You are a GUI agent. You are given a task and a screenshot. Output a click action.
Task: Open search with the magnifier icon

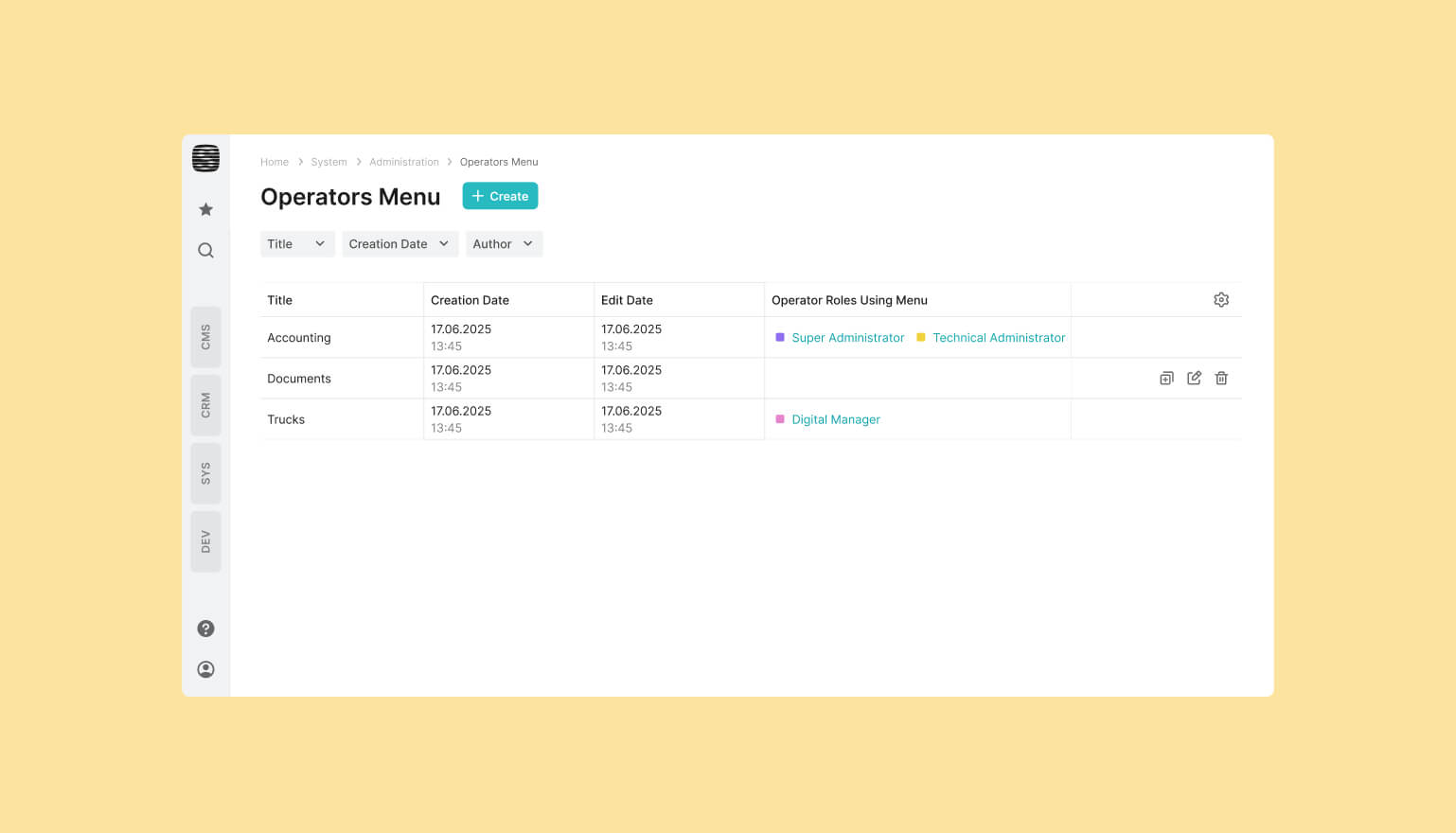[205, 251]
